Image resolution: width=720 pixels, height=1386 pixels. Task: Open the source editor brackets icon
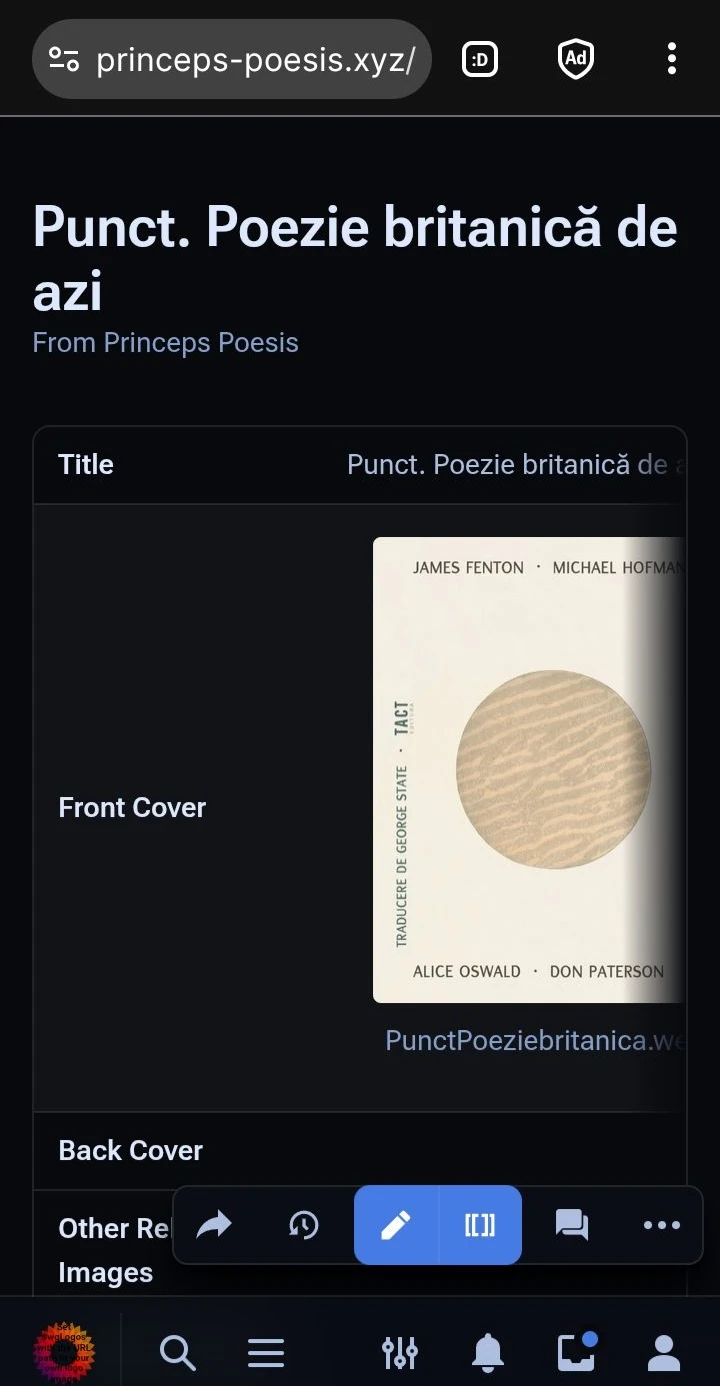tap(480, 1225)
